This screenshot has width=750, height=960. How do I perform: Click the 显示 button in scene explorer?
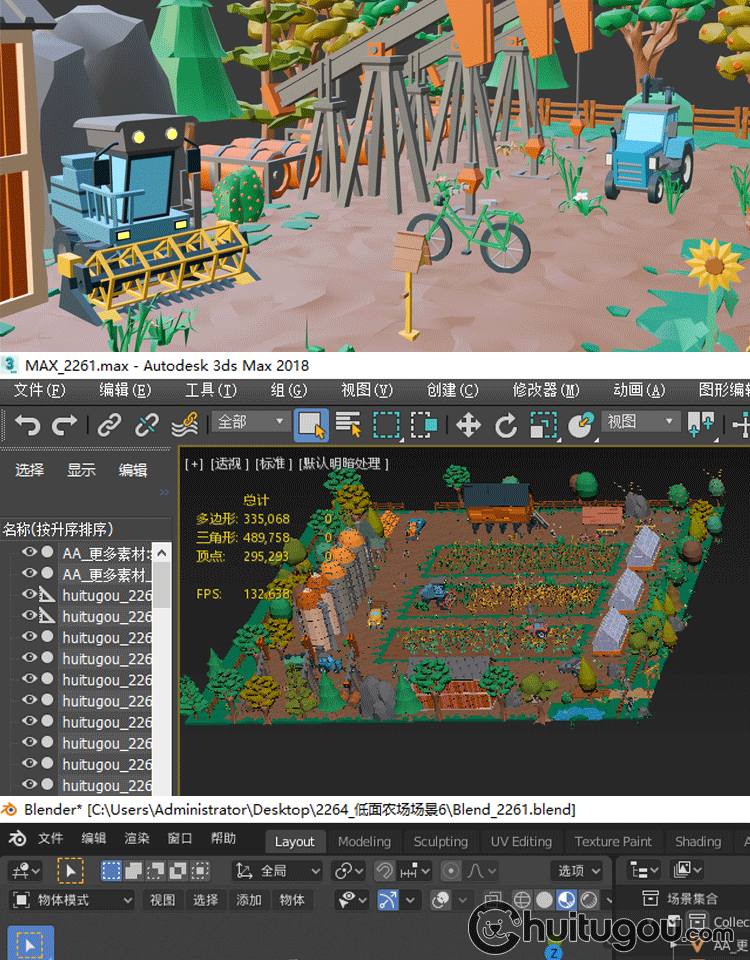pyautogui.click(x=81, y=470)
